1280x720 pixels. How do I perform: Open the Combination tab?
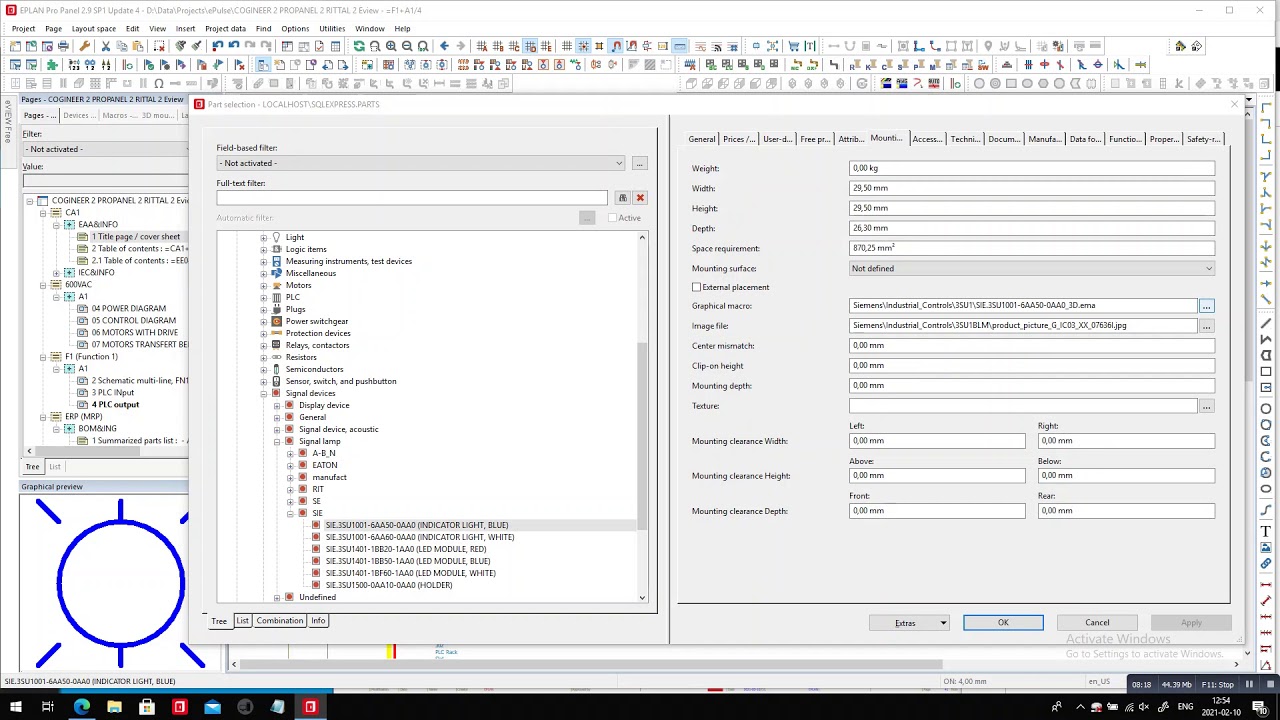(279, 621)
